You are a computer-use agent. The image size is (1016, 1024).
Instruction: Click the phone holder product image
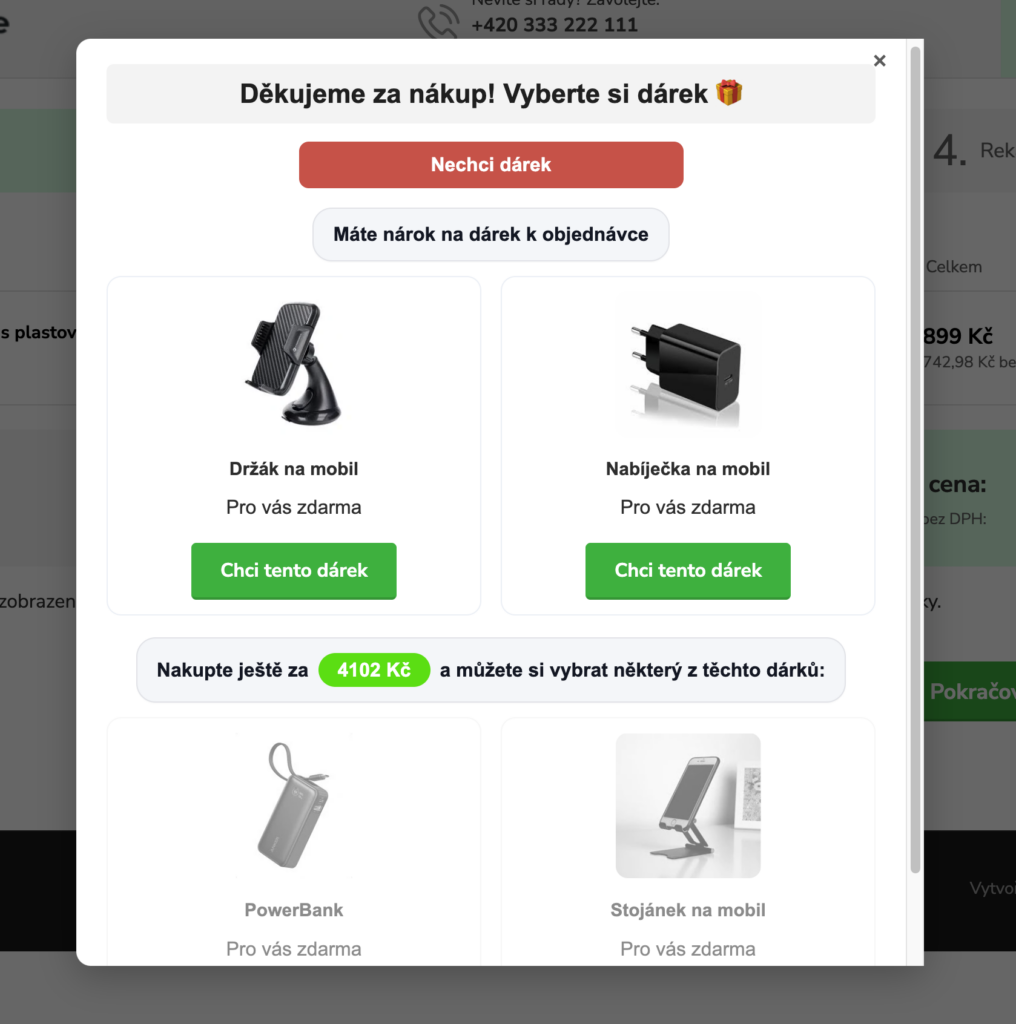293,363
